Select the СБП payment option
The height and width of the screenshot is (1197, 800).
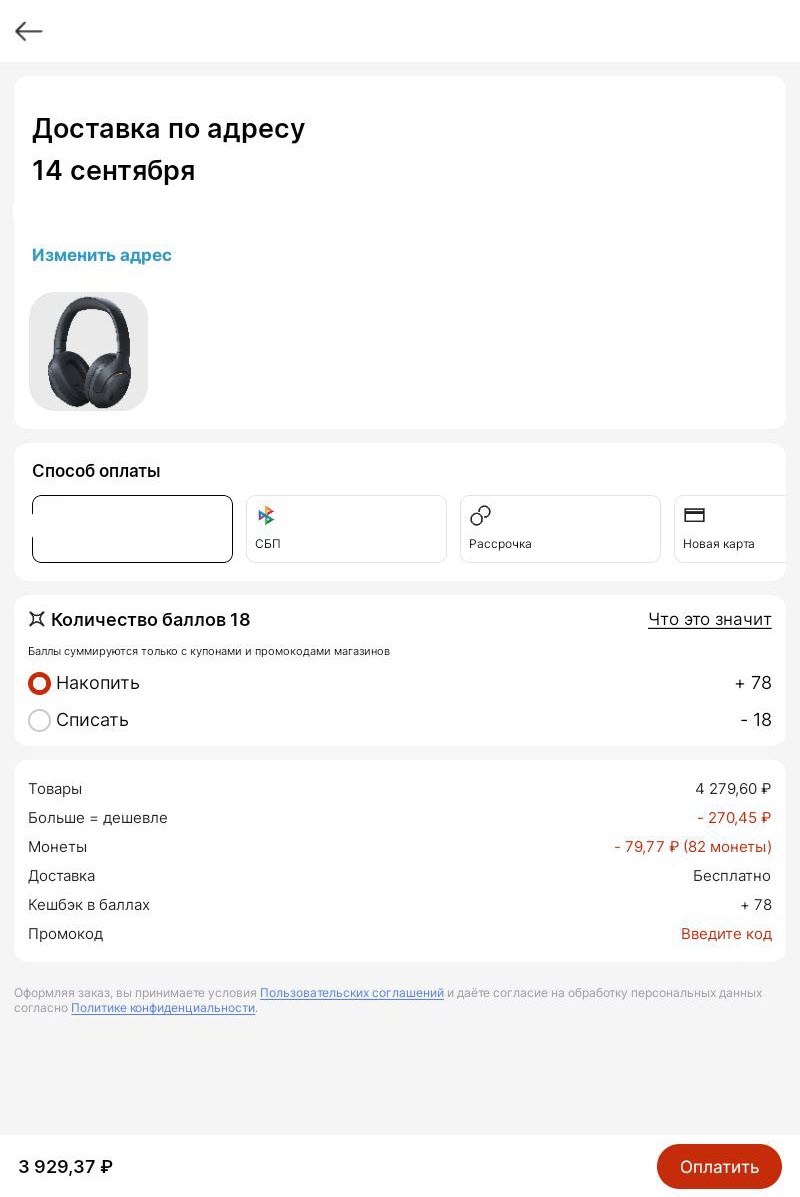tap(346, 529)
